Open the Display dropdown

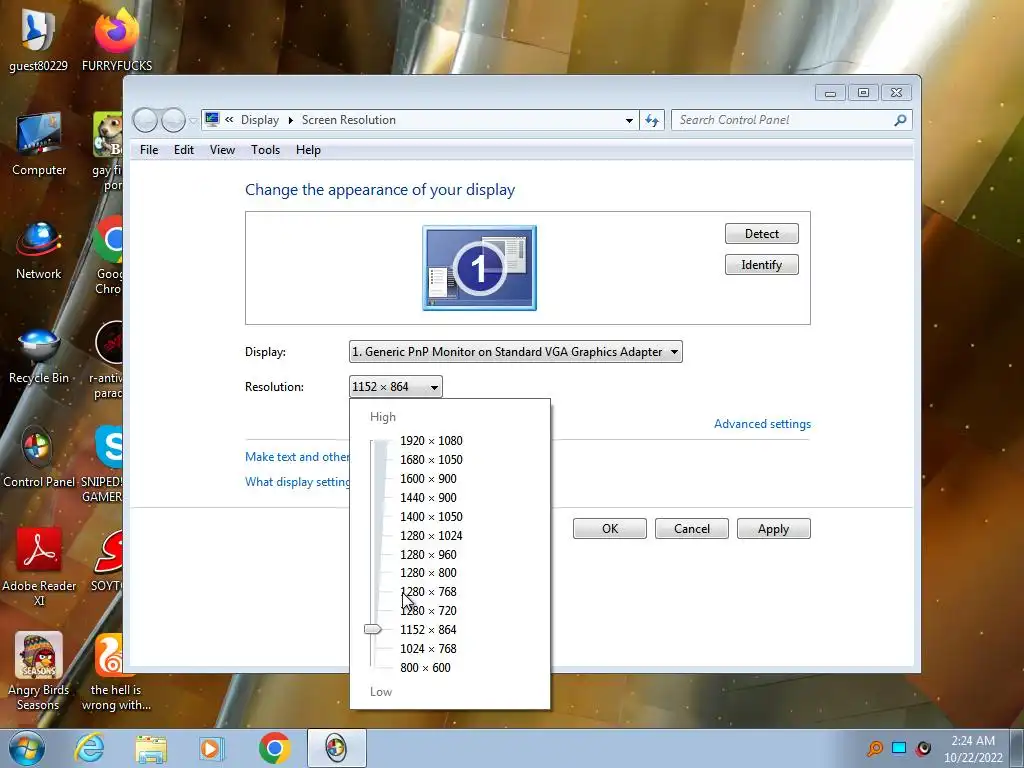point(516,352)
